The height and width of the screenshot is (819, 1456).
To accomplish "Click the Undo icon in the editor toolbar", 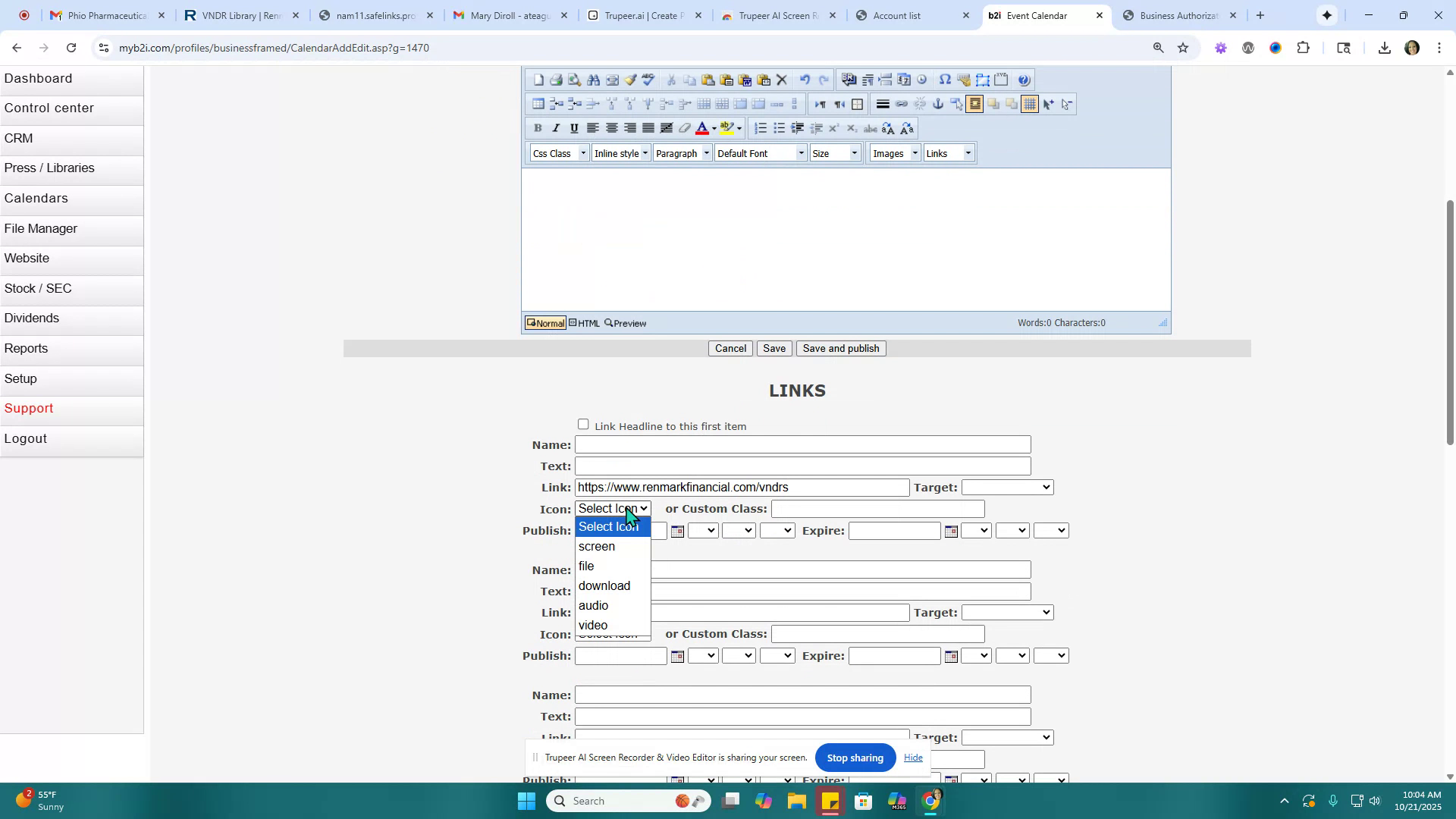I will pyautogui.click(x=805, y=80).
